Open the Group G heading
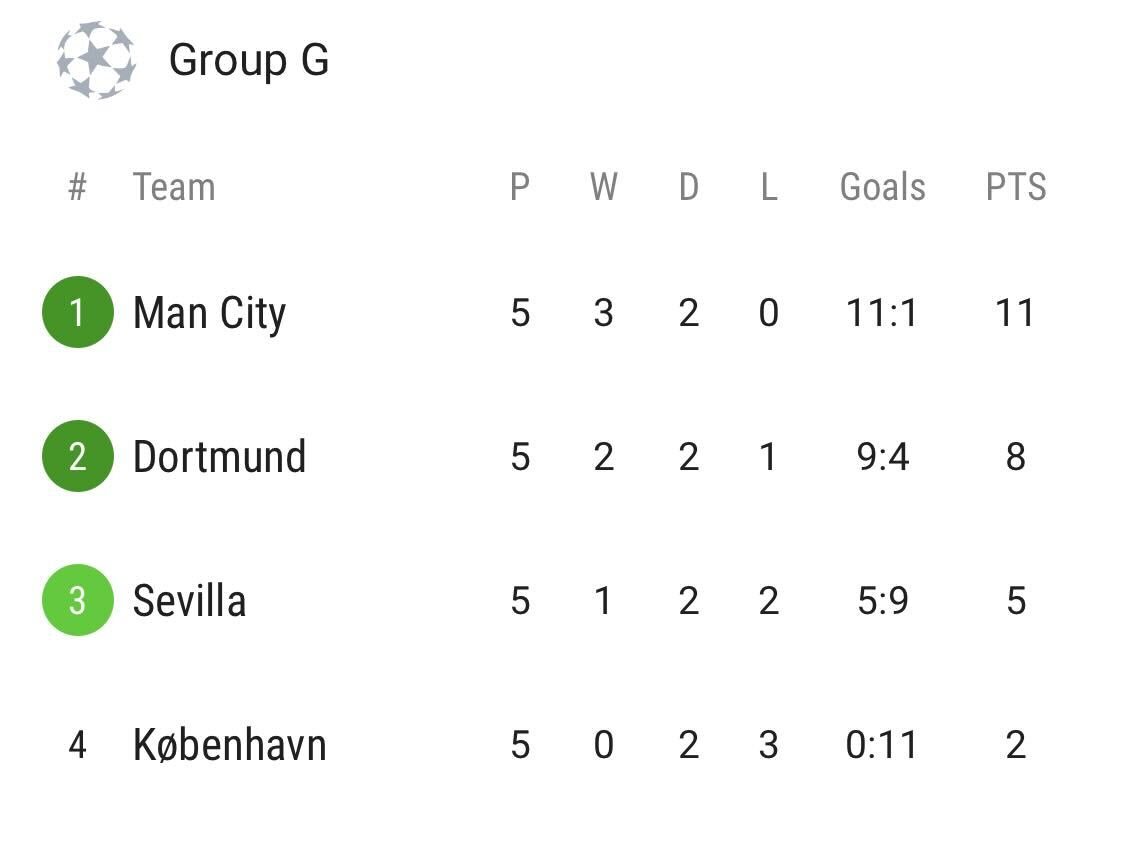Viewport: 1125px width, 842px height. coord(249,60)
